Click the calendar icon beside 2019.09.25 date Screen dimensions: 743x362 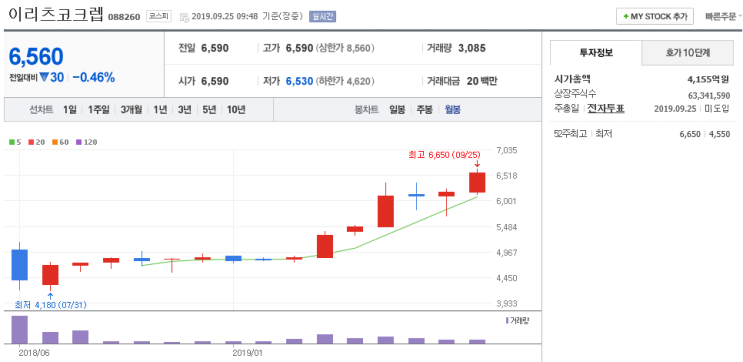tap(184, 17)
